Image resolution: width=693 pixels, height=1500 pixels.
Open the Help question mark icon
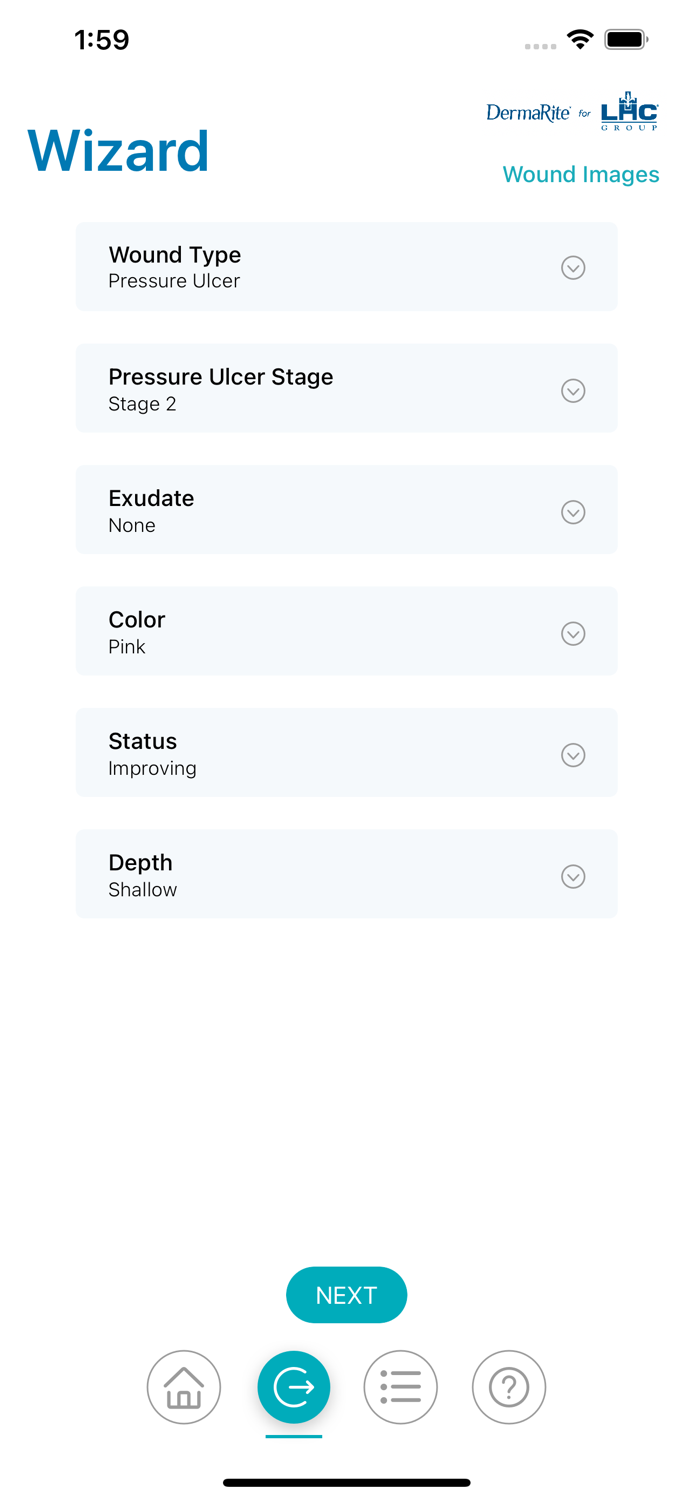pyautogui.click(x=508, y=1387)
